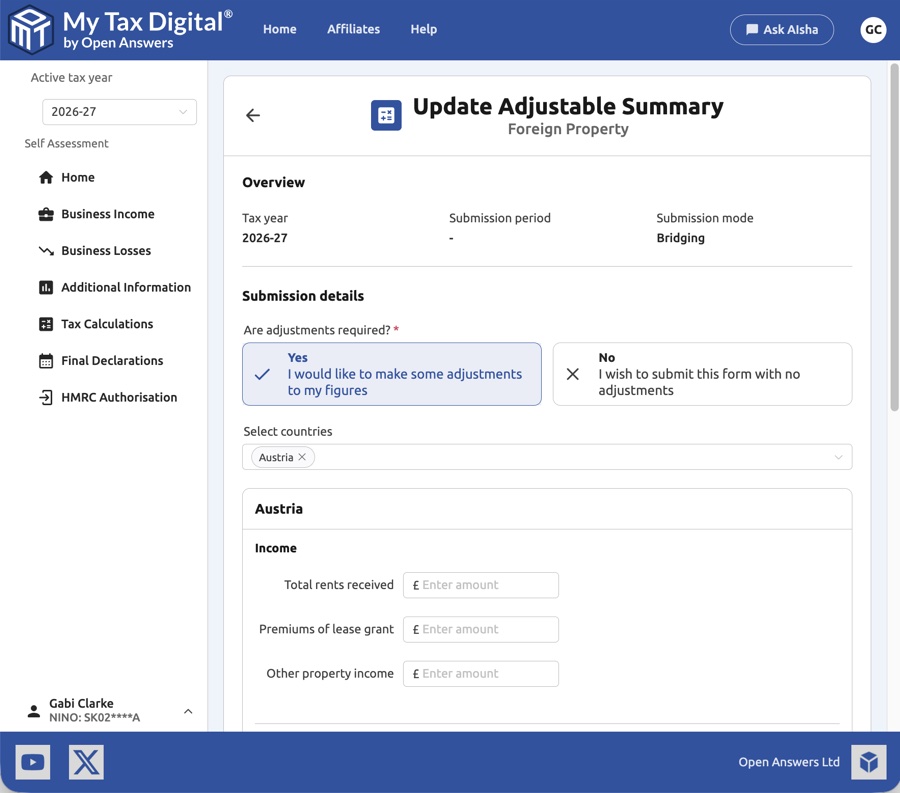Open the Help menu item
The image size is (900, 793).
point(423,29)
